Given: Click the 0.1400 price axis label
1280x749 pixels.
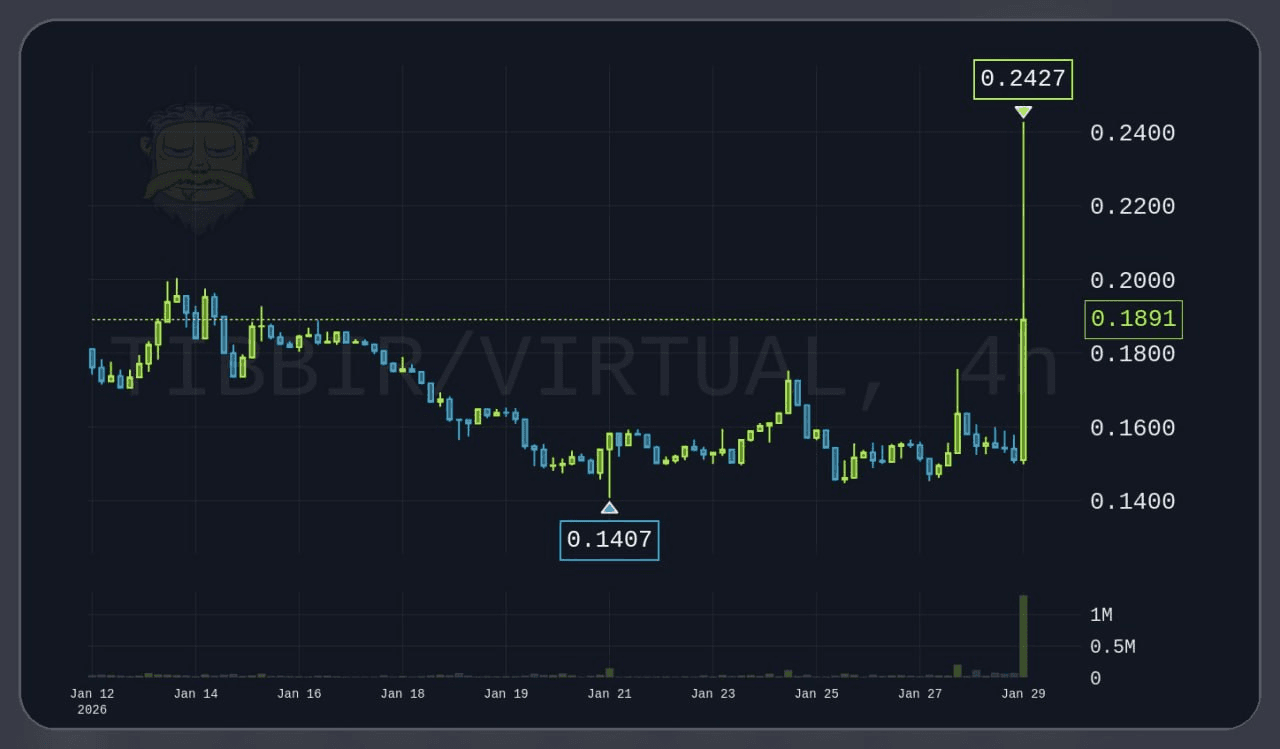Looking at the screenshot, I should (x=1132, y=502).
